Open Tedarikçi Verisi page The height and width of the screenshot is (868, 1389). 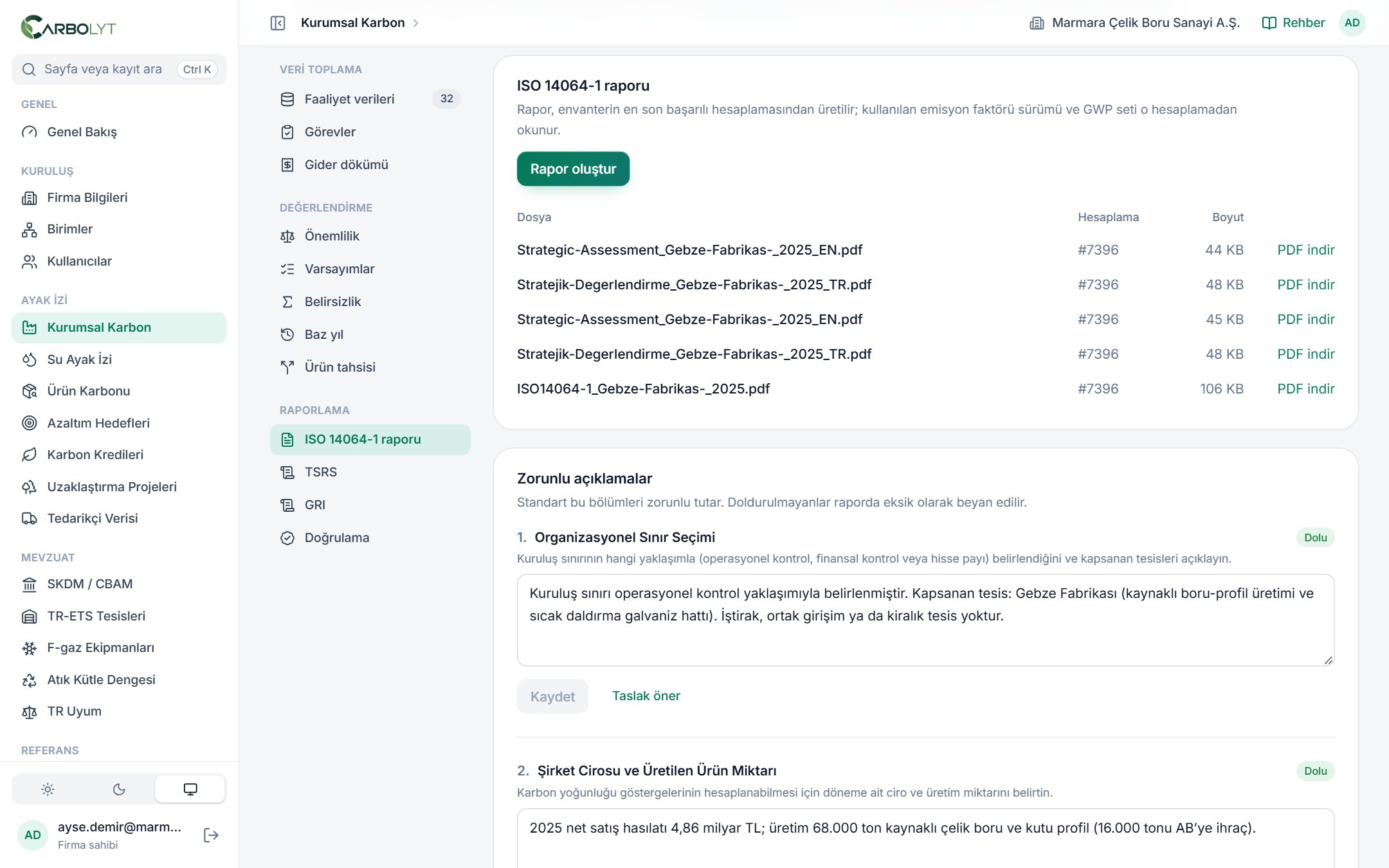click(119, 518)
